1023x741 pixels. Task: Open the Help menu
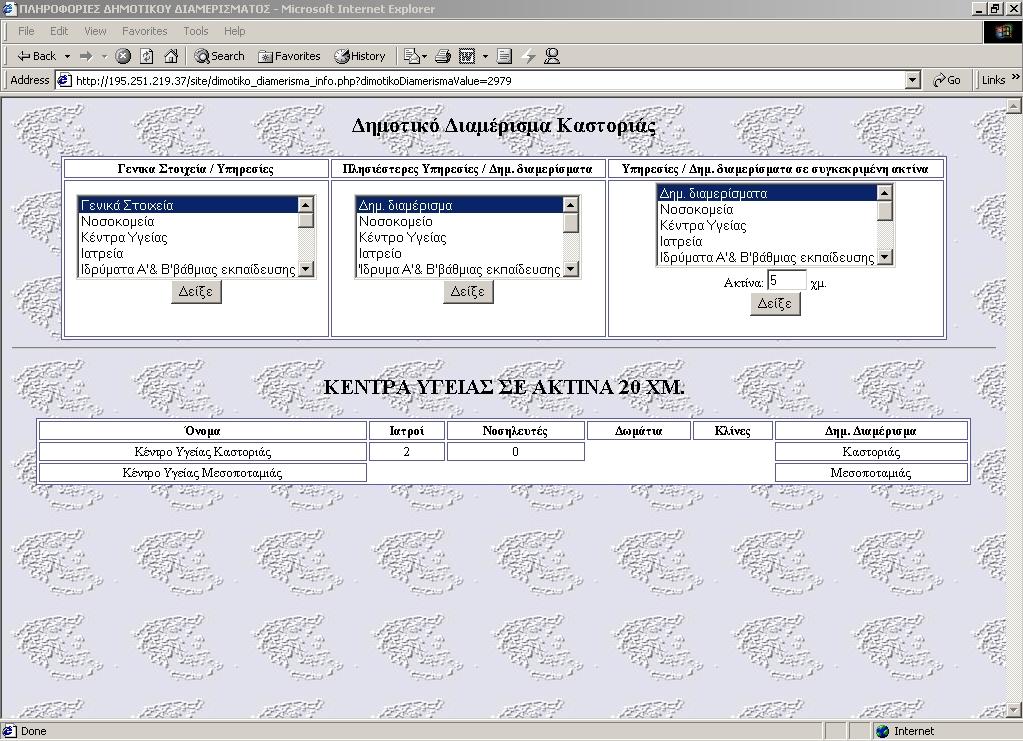point(234,31)
